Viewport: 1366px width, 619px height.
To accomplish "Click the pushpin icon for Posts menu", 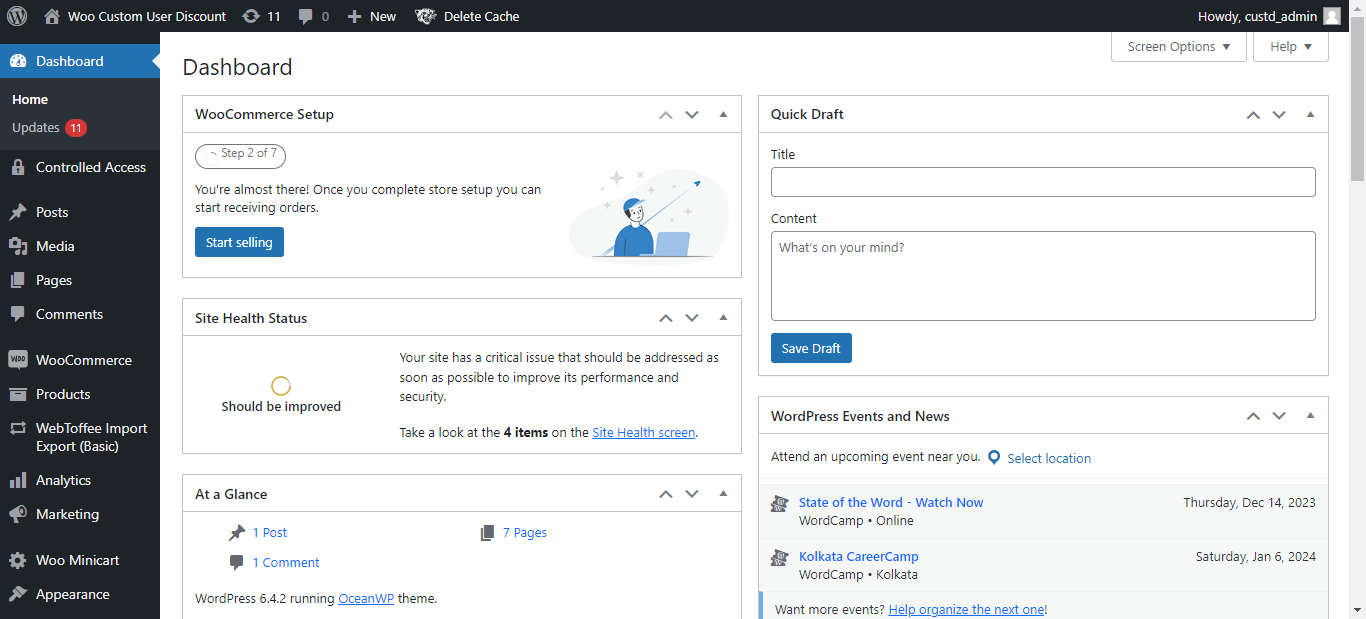I will point(18,212).
